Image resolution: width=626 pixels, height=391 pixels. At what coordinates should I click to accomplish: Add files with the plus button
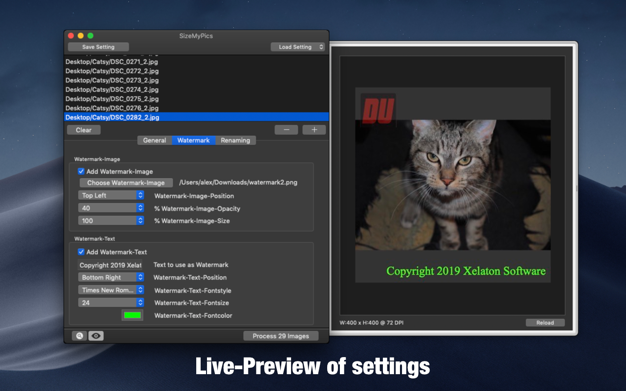click(314, 130)
